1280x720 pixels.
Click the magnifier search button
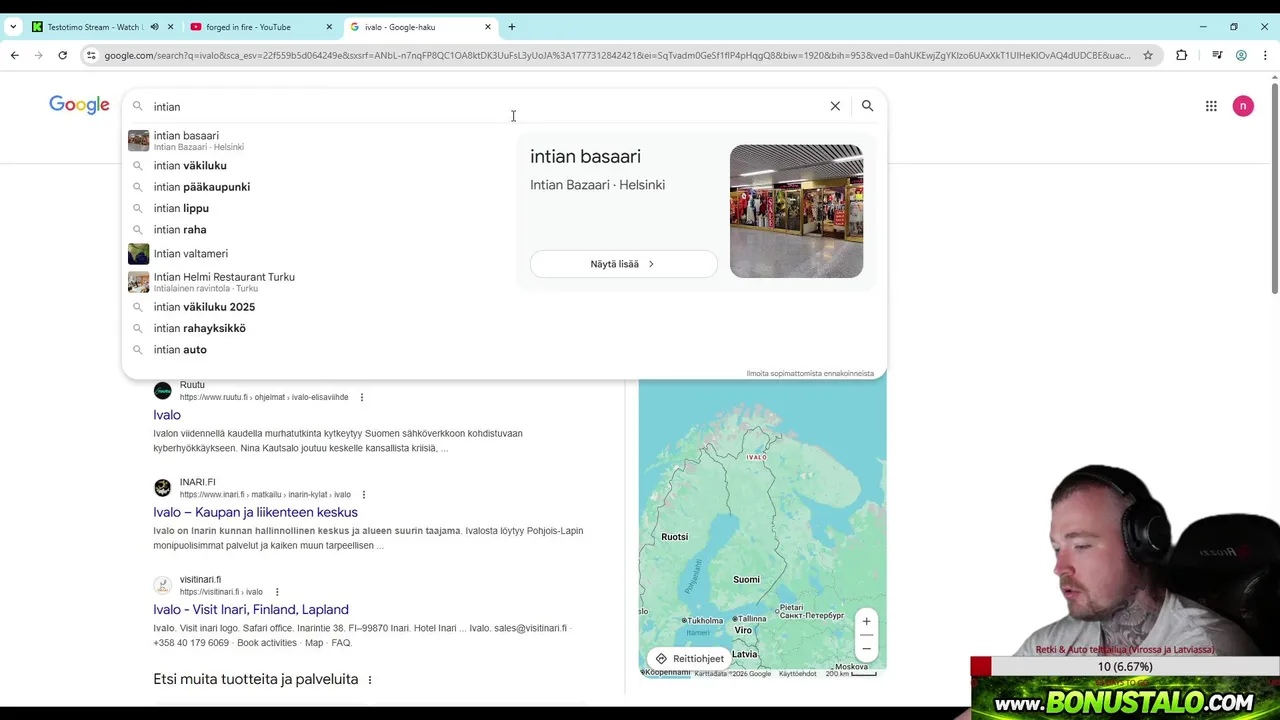[x=867, y=106]
